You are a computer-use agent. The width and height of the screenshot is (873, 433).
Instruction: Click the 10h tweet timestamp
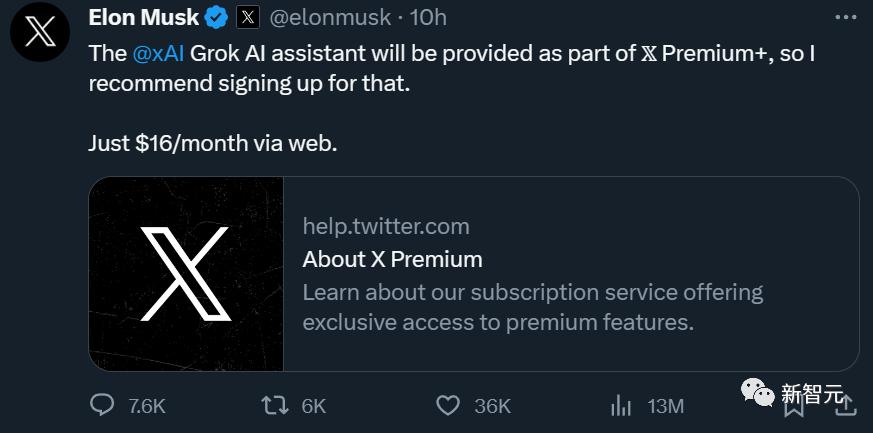(x=429, y=17)
